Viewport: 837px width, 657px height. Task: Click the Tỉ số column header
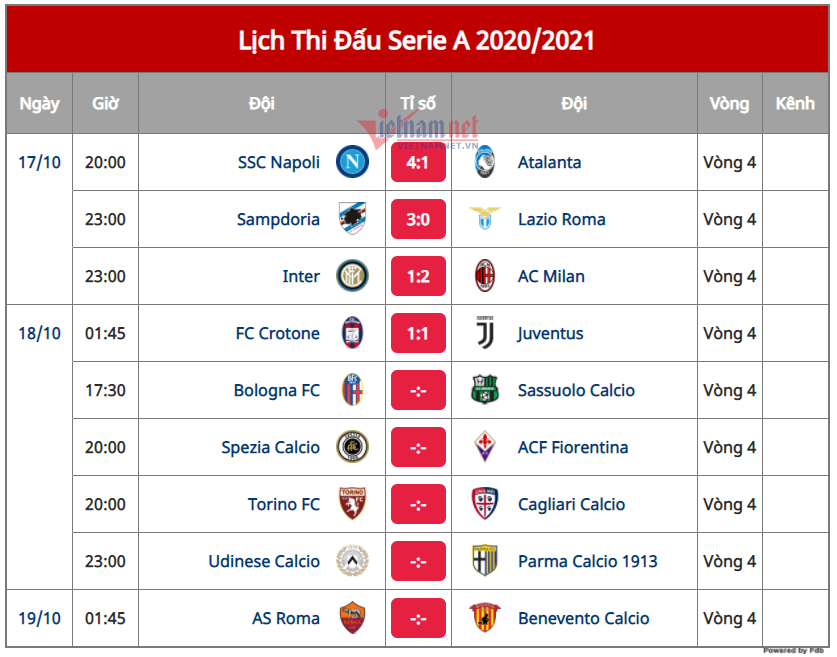418,103
